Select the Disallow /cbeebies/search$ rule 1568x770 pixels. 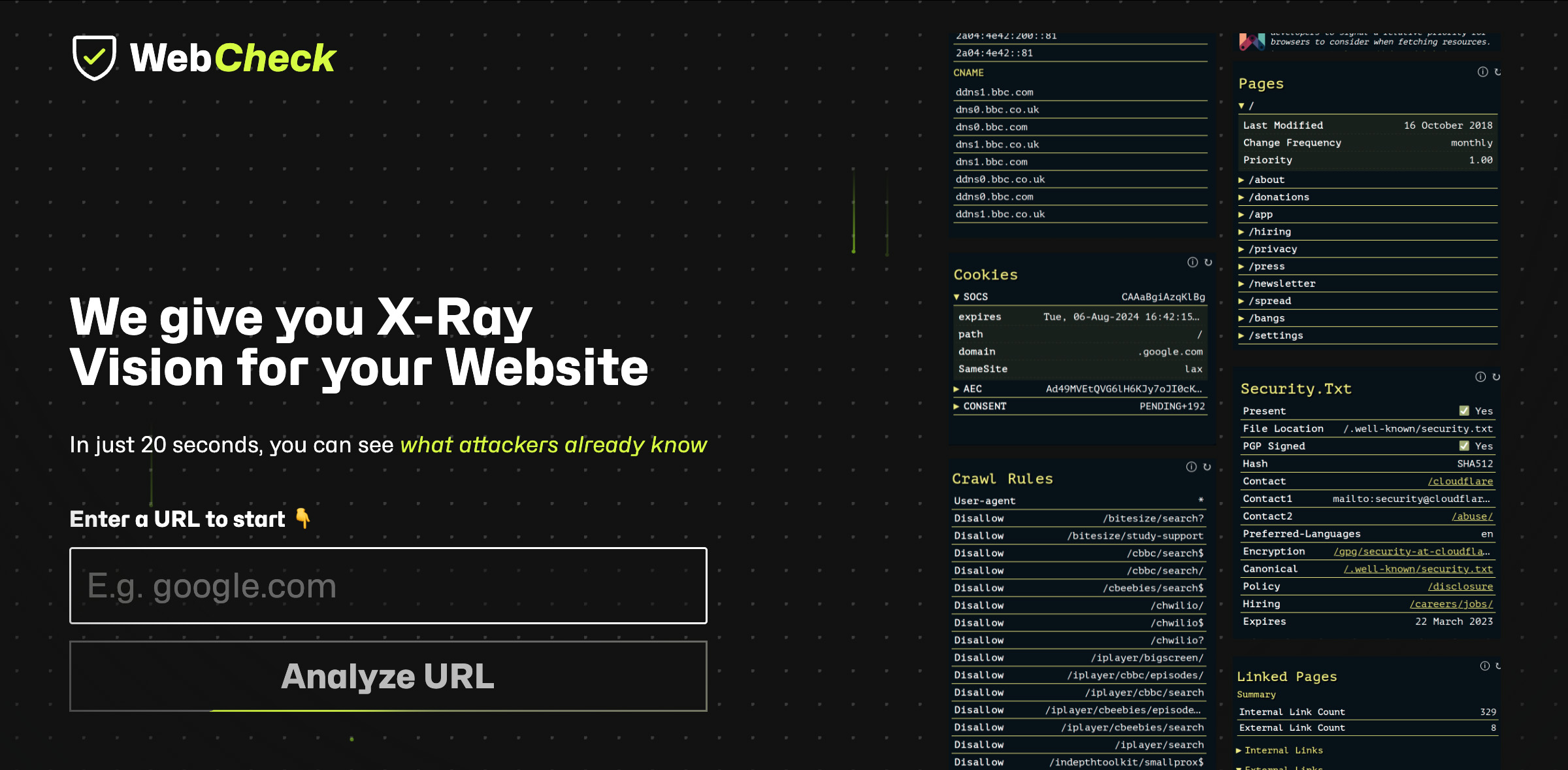(1079, 588)
